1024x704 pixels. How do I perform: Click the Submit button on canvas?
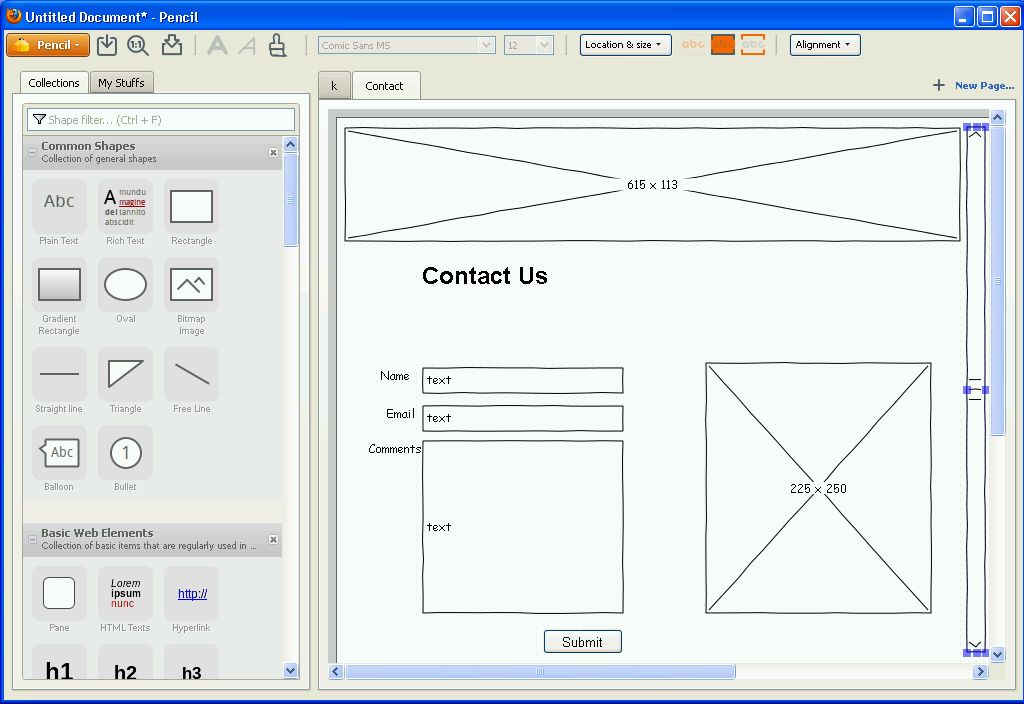(x=583, y=642)
